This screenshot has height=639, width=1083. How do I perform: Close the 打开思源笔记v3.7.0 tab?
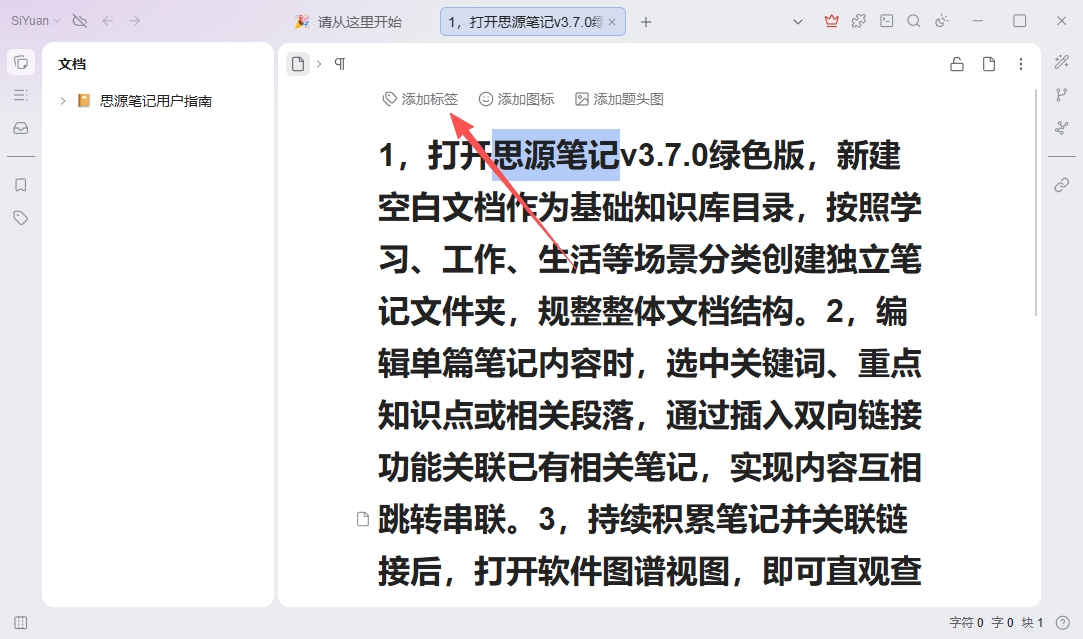pos(612,22)
